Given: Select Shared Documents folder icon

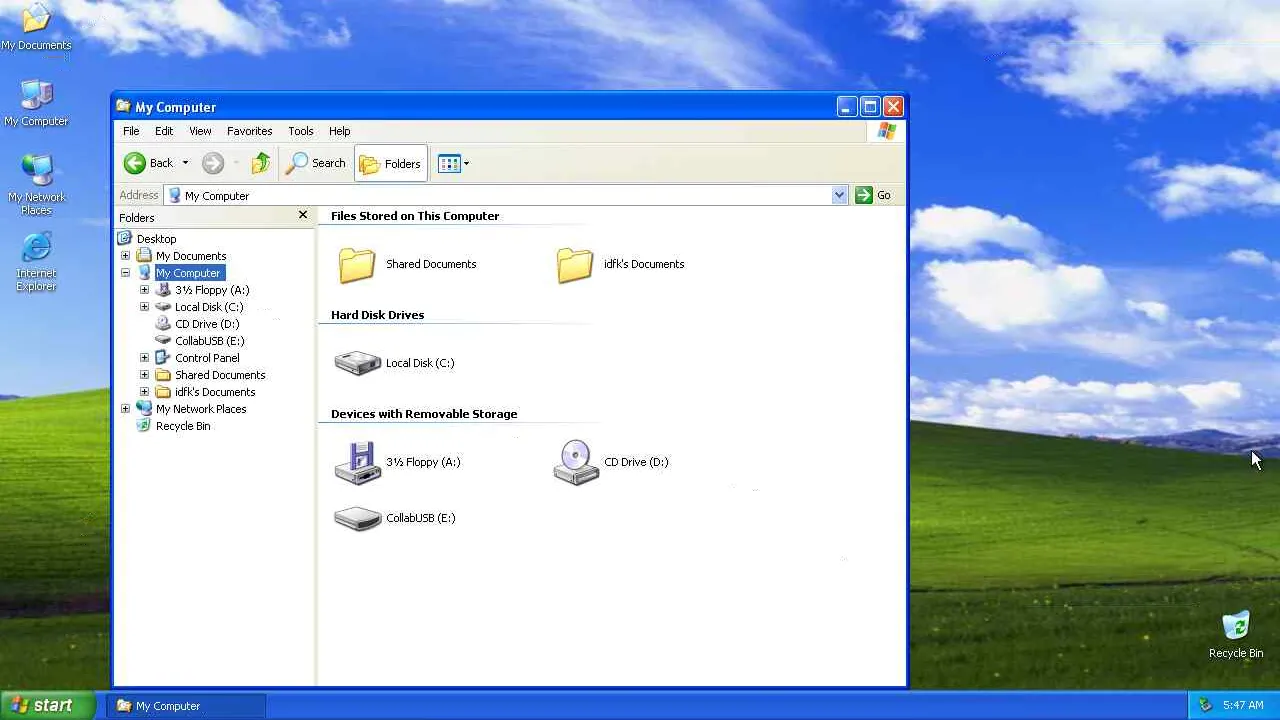Looking at the screenshot, I should (x=357, y=264).
